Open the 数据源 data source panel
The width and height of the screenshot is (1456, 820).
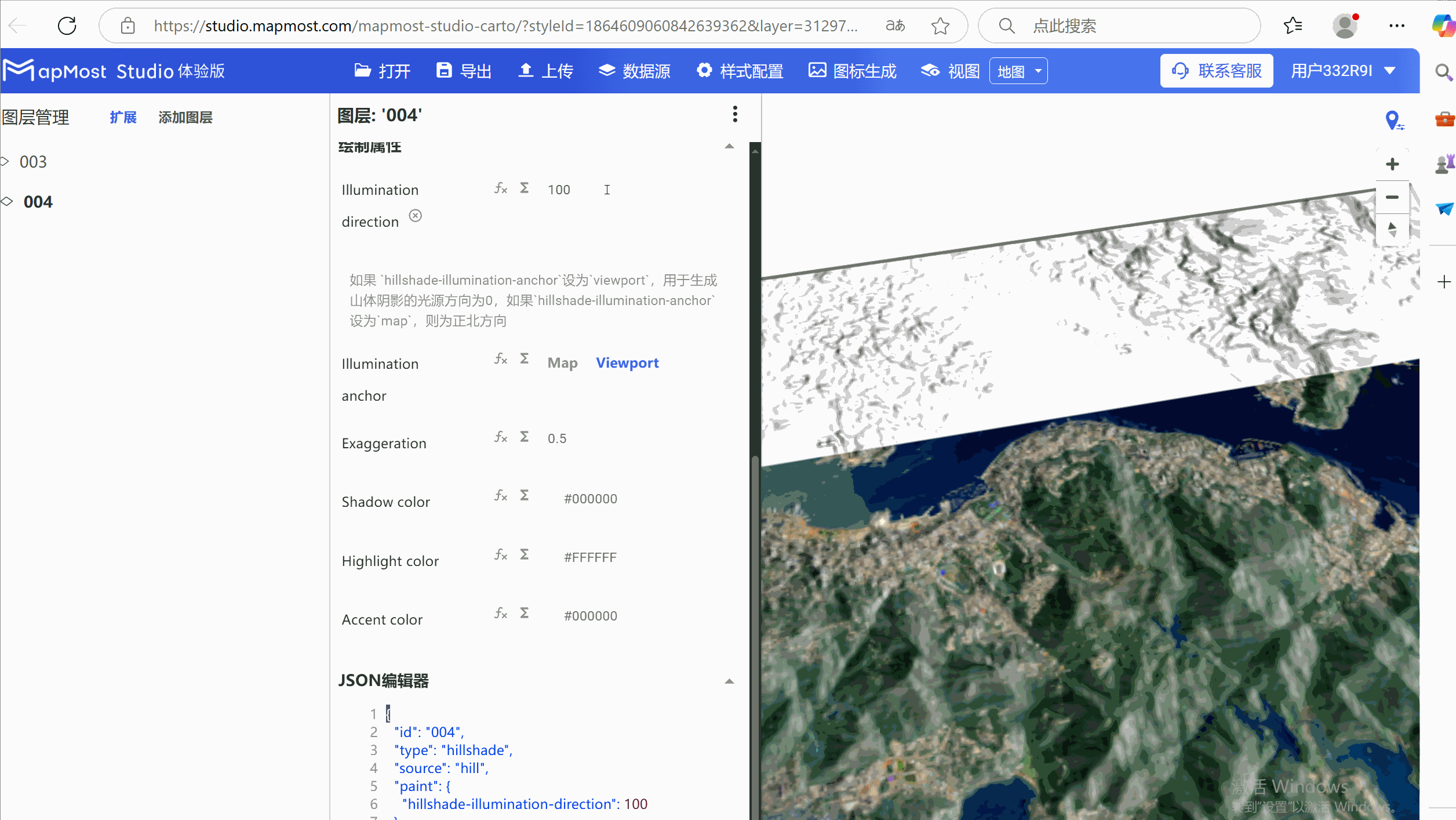pyautogui.click(x=634, y=70)
